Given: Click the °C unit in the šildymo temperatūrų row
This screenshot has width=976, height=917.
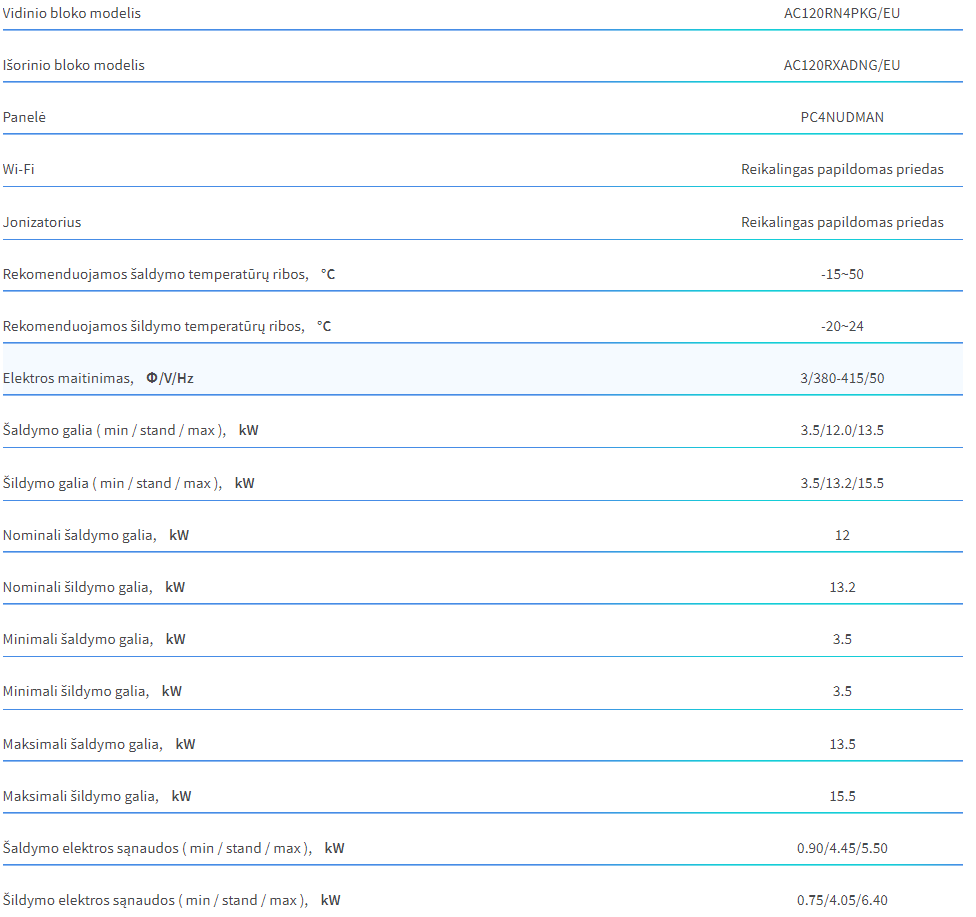Looking at the screenshot, I should (324, 326).
